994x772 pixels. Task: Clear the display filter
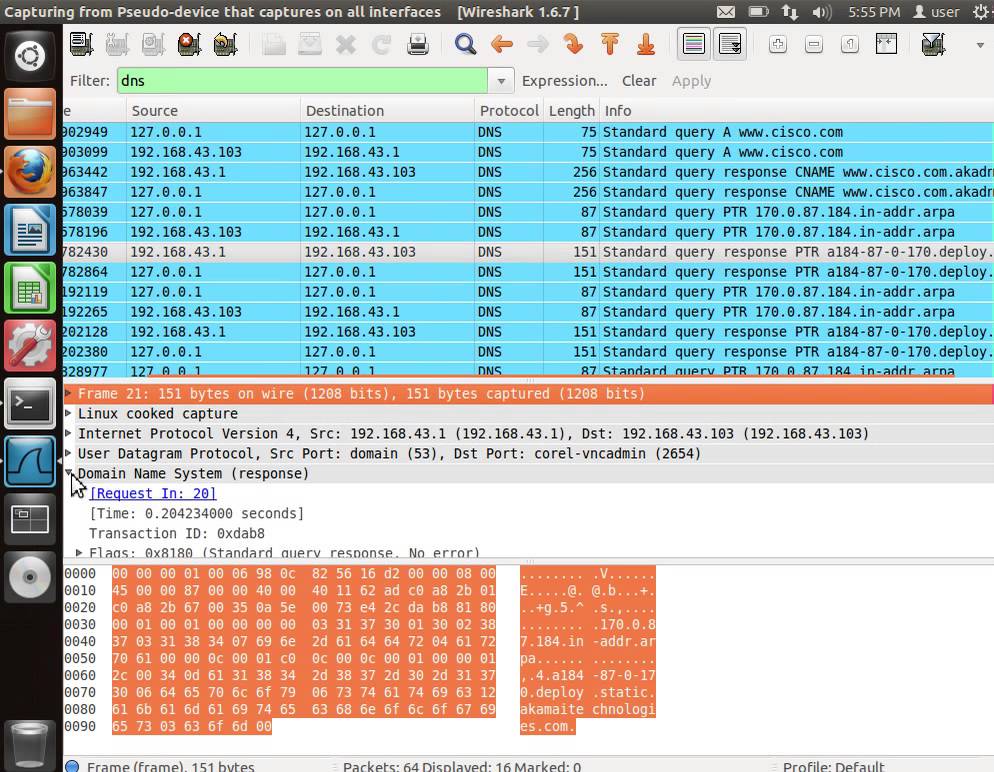(638, 81)
